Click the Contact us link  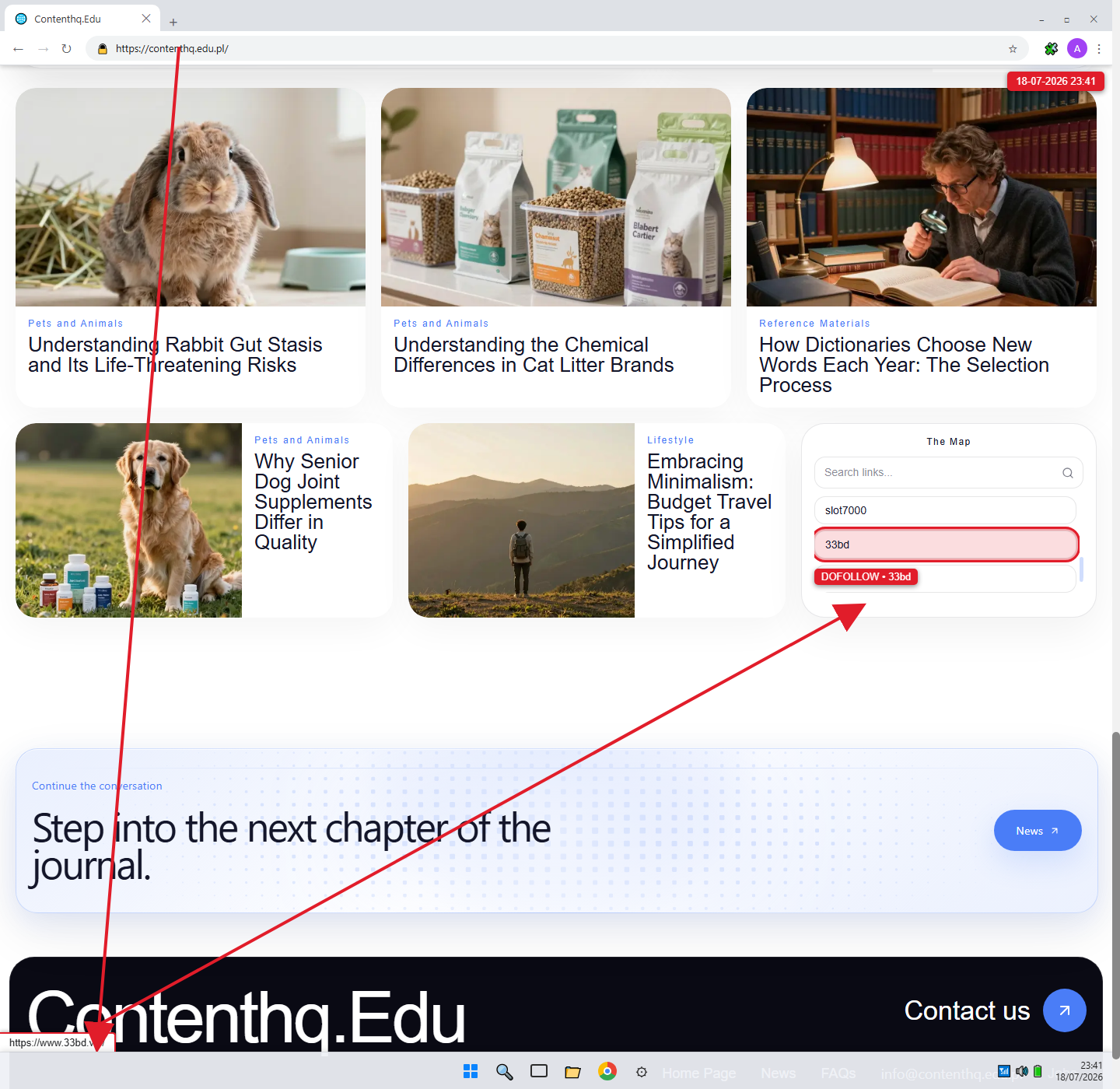click(967, 1010)
